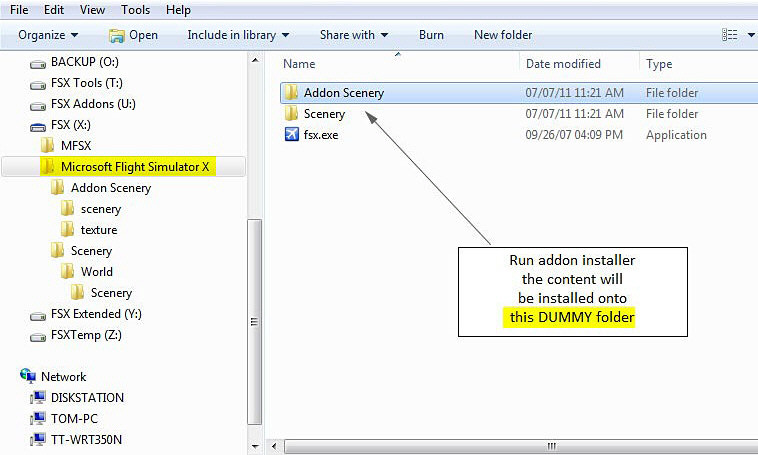Select Microsoft Flight Simulator X label
The image size is (758, 455).
point(135,167)
